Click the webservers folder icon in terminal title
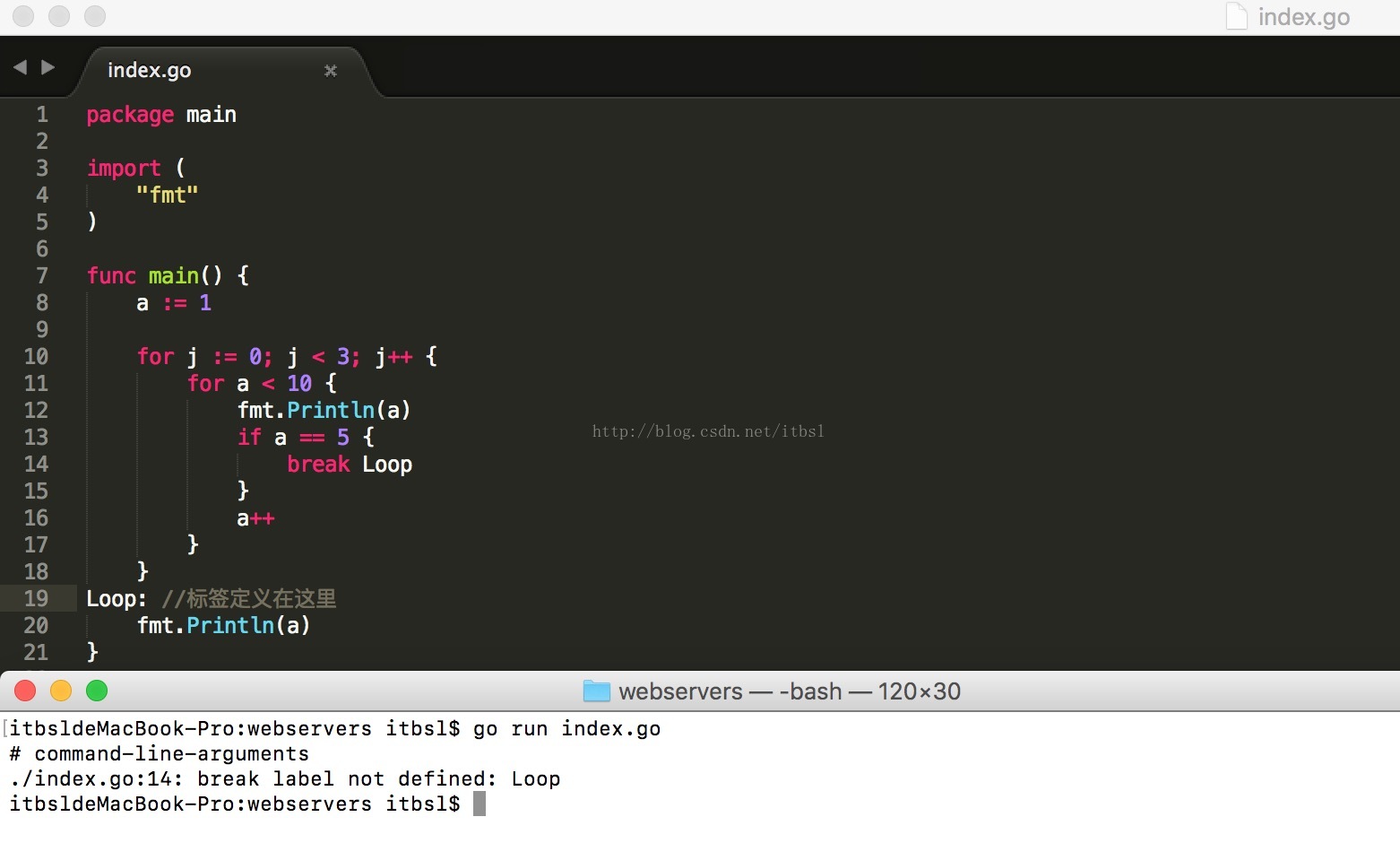The width and height of the screenshot is (1400, 843). coord(596,691)
